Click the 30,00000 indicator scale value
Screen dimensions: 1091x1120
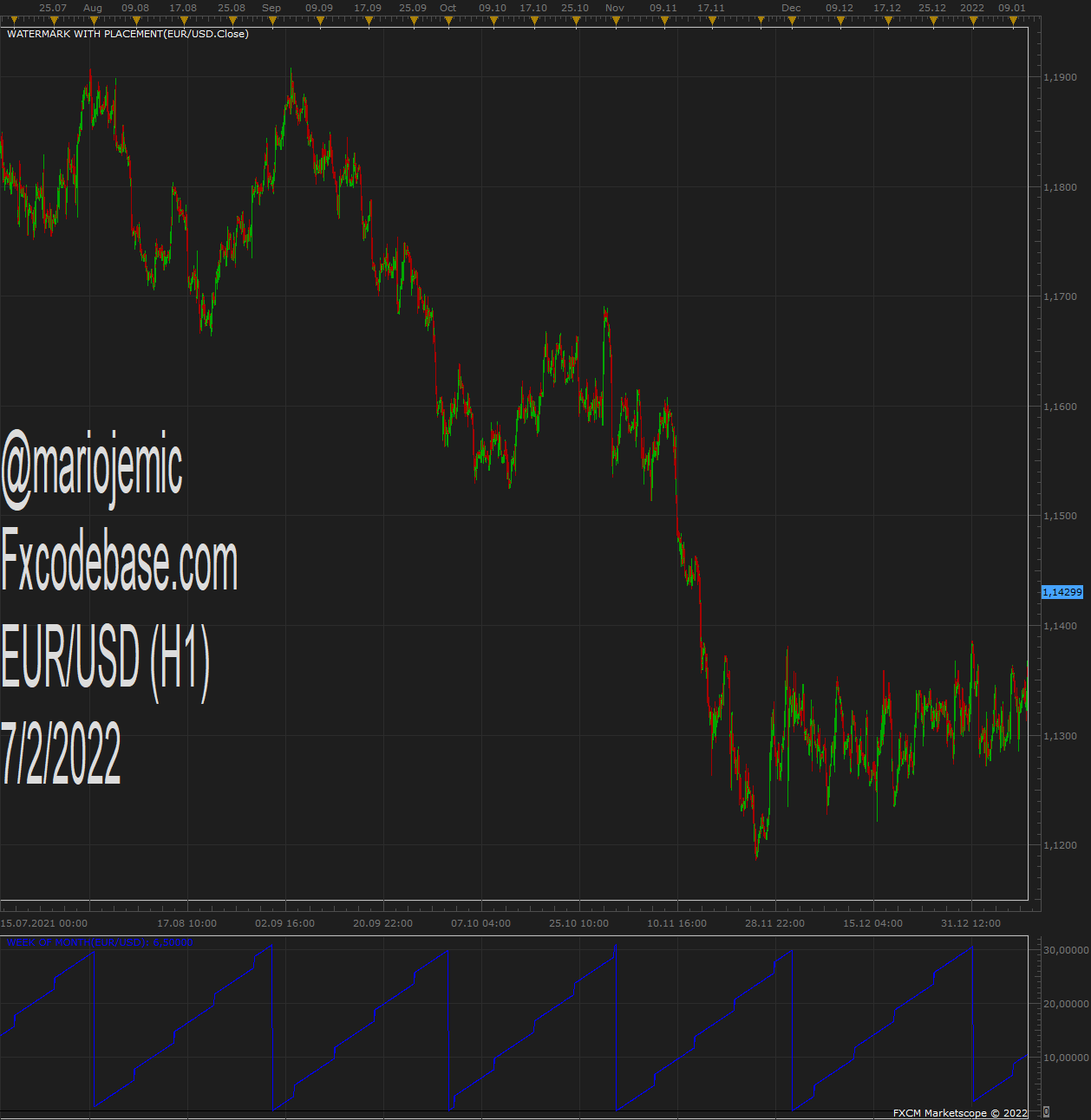[1066, 950]
